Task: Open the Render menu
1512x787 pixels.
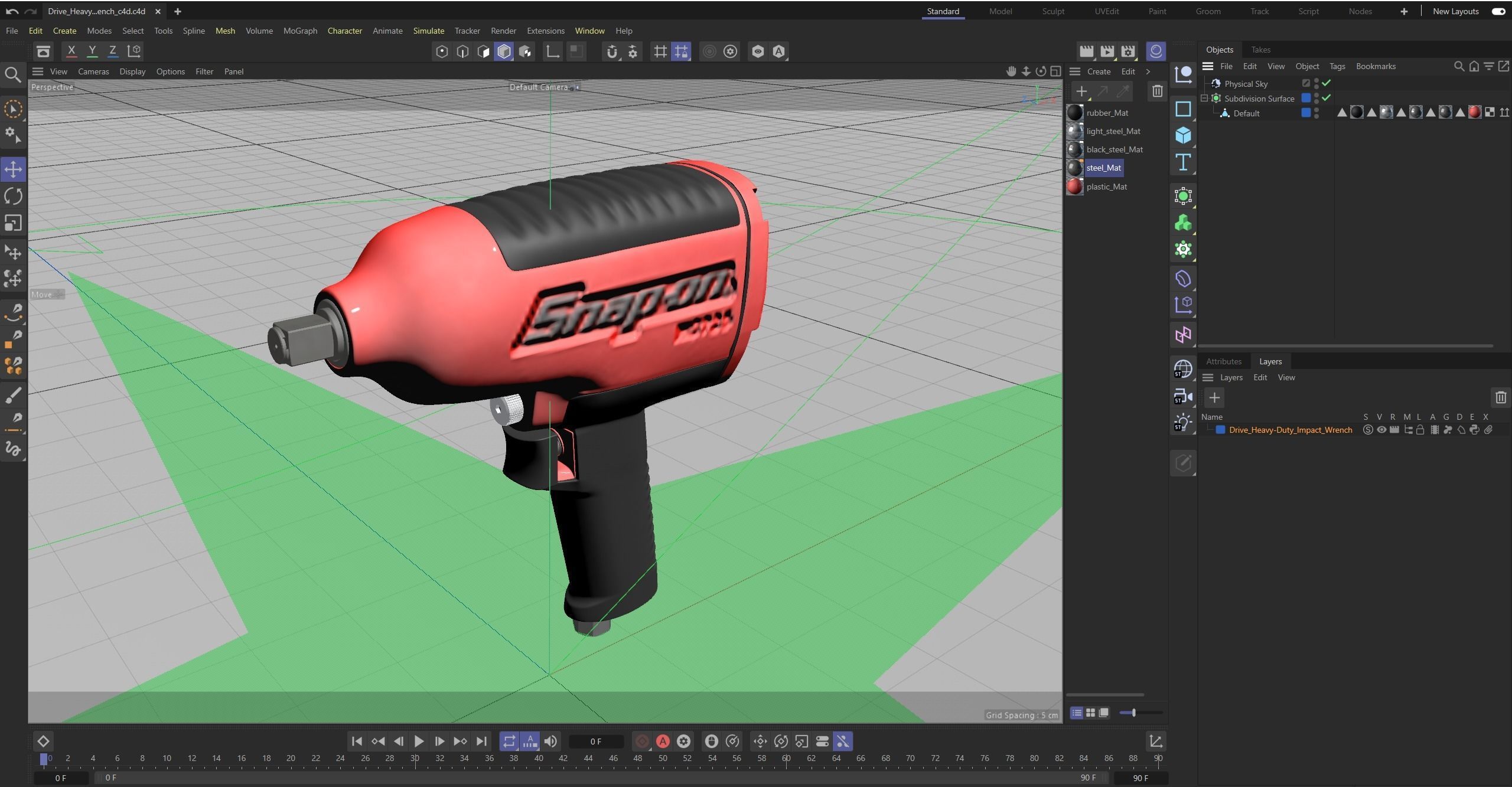Action: coord(503,31)
